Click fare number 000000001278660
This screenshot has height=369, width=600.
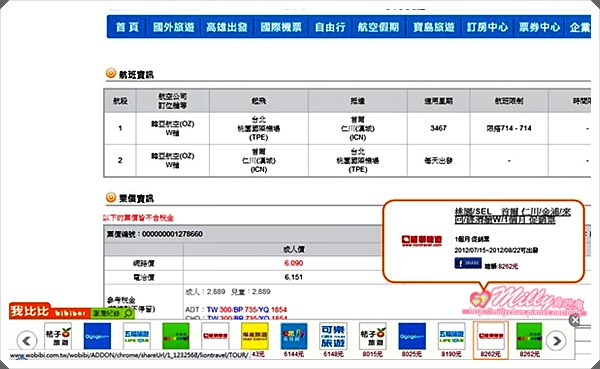click(x=172, y=234)
